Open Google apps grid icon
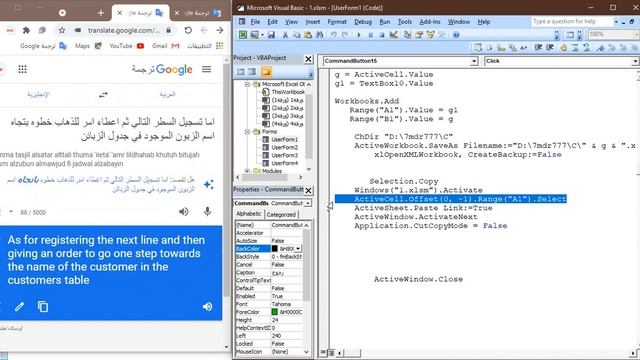Image resolution: width=640 pixels, height=360 pixels. tap(22, 69)
